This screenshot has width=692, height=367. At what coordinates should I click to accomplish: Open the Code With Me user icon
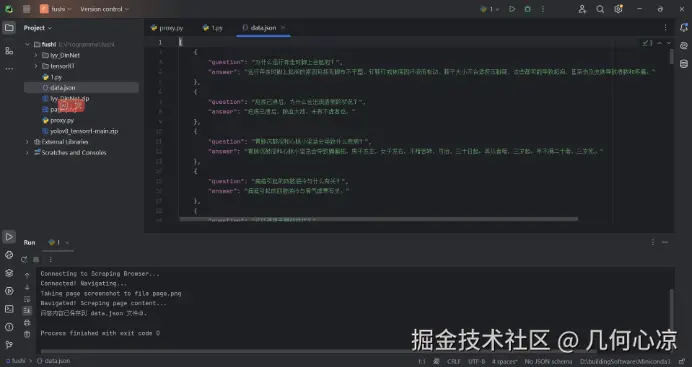click(582, 9)
